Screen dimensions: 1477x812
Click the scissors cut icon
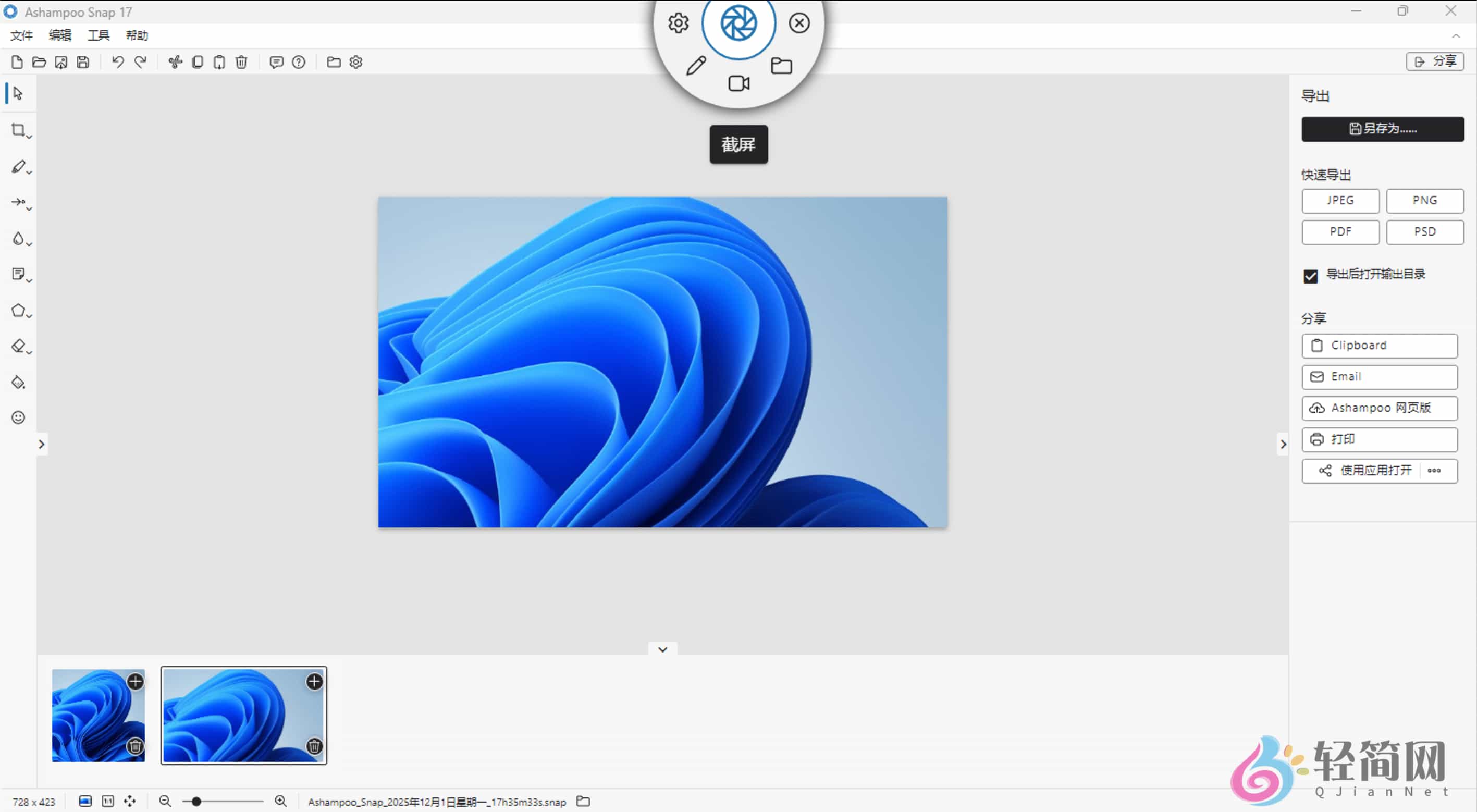pos(176,62)
